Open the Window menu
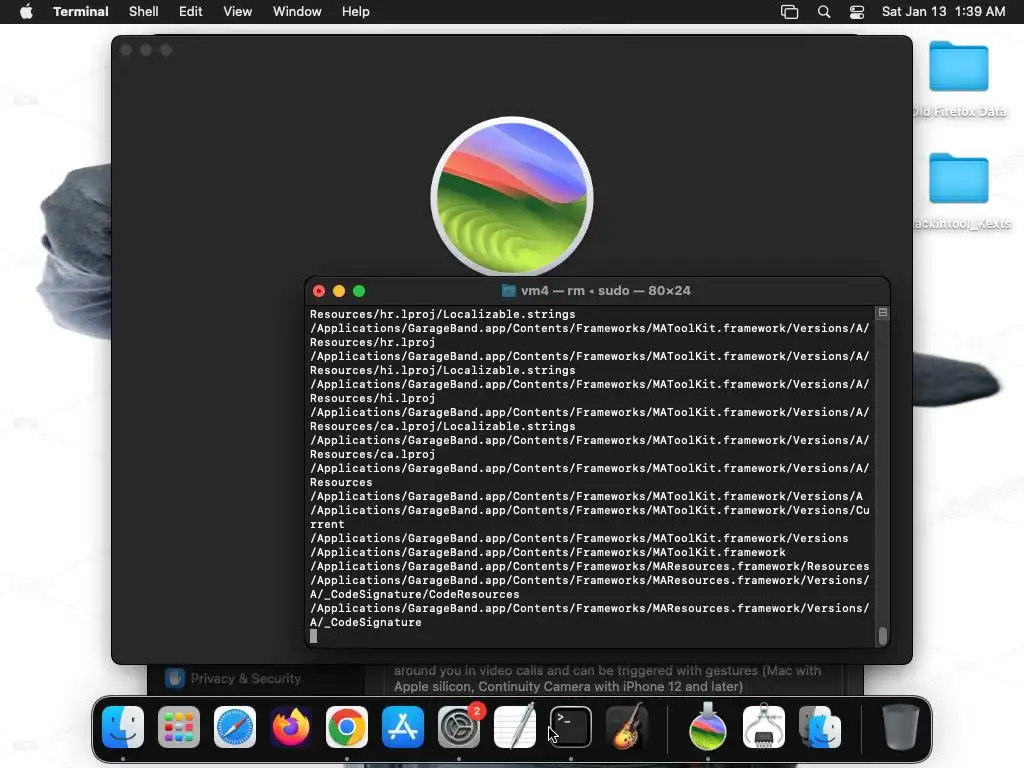The width and height of the screenshot is (1024, 768). pyautogui.click(x=297, y=12)
